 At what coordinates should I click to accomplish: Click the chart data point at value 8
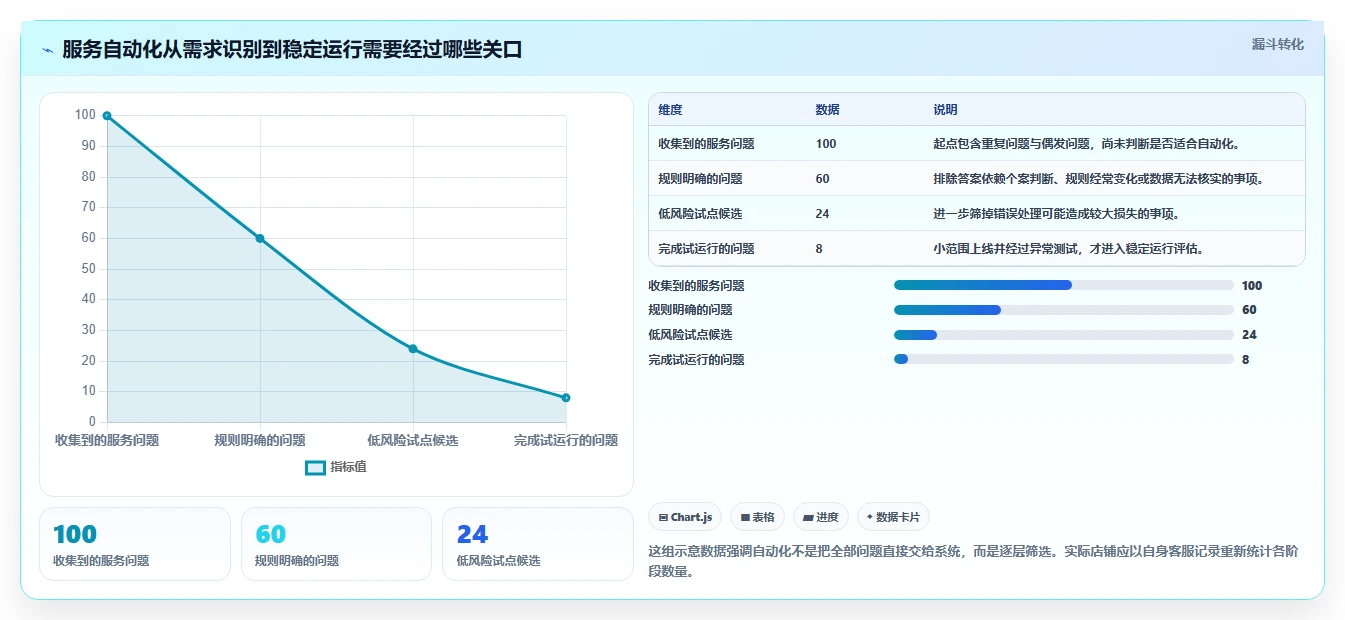pos(566,398)
